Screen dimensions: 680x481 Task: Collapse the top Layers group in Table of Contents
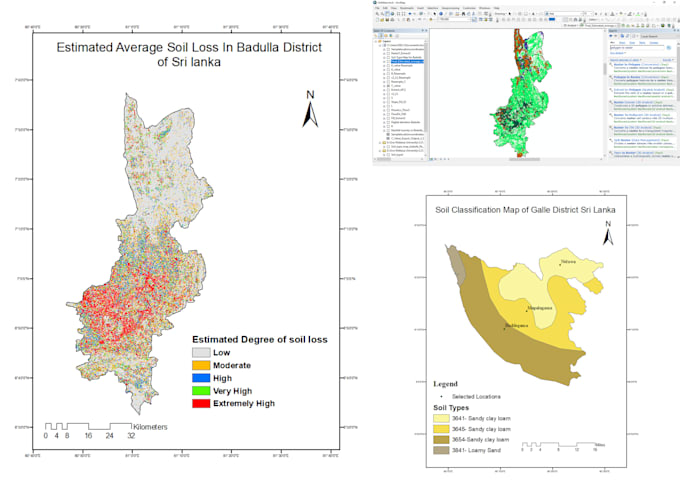tap(376, 41)
